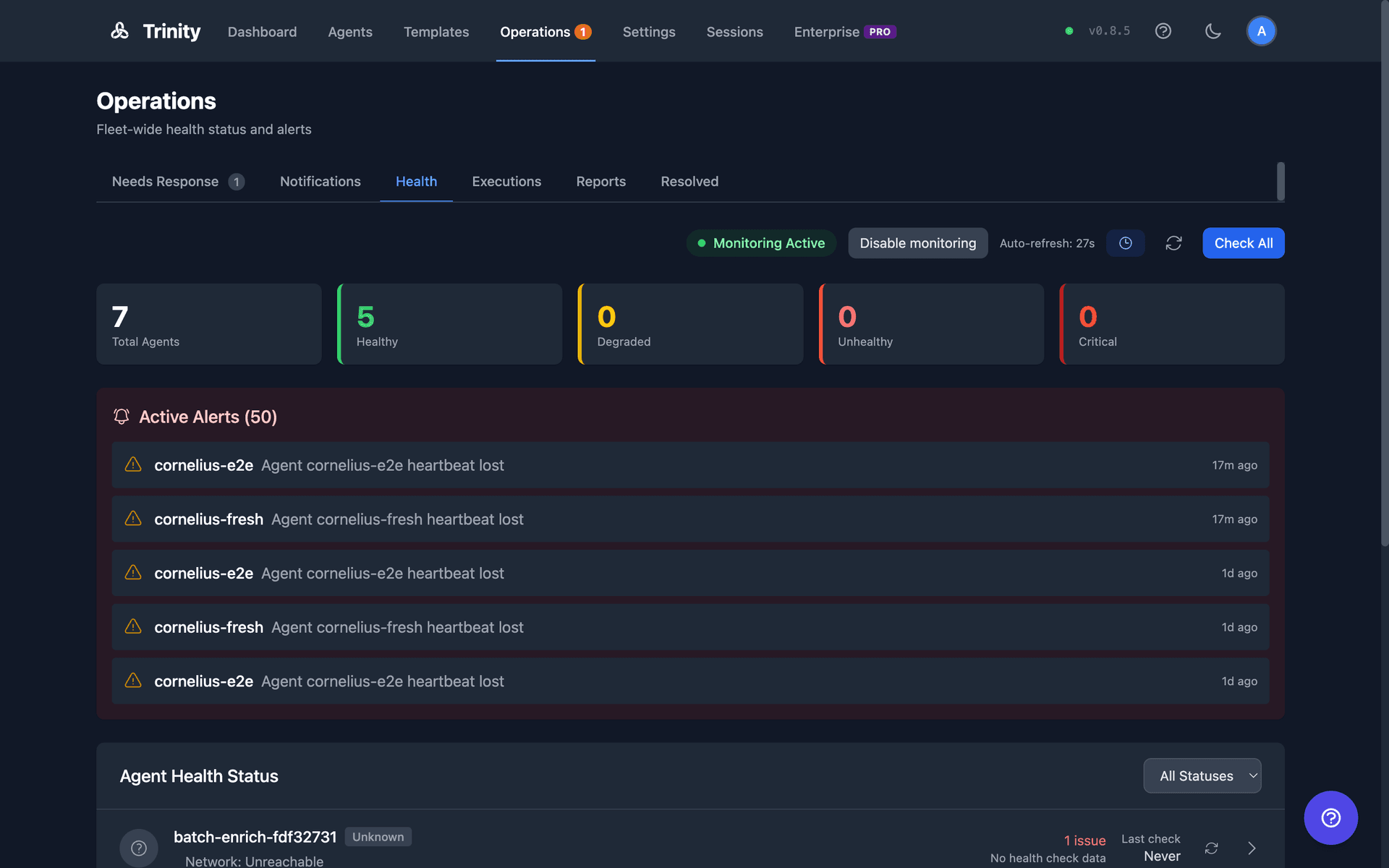The height and width of the screenshot is (868, 1389).
Task: Open the user avatar A menu
Action: click(x=1261, y=31)
